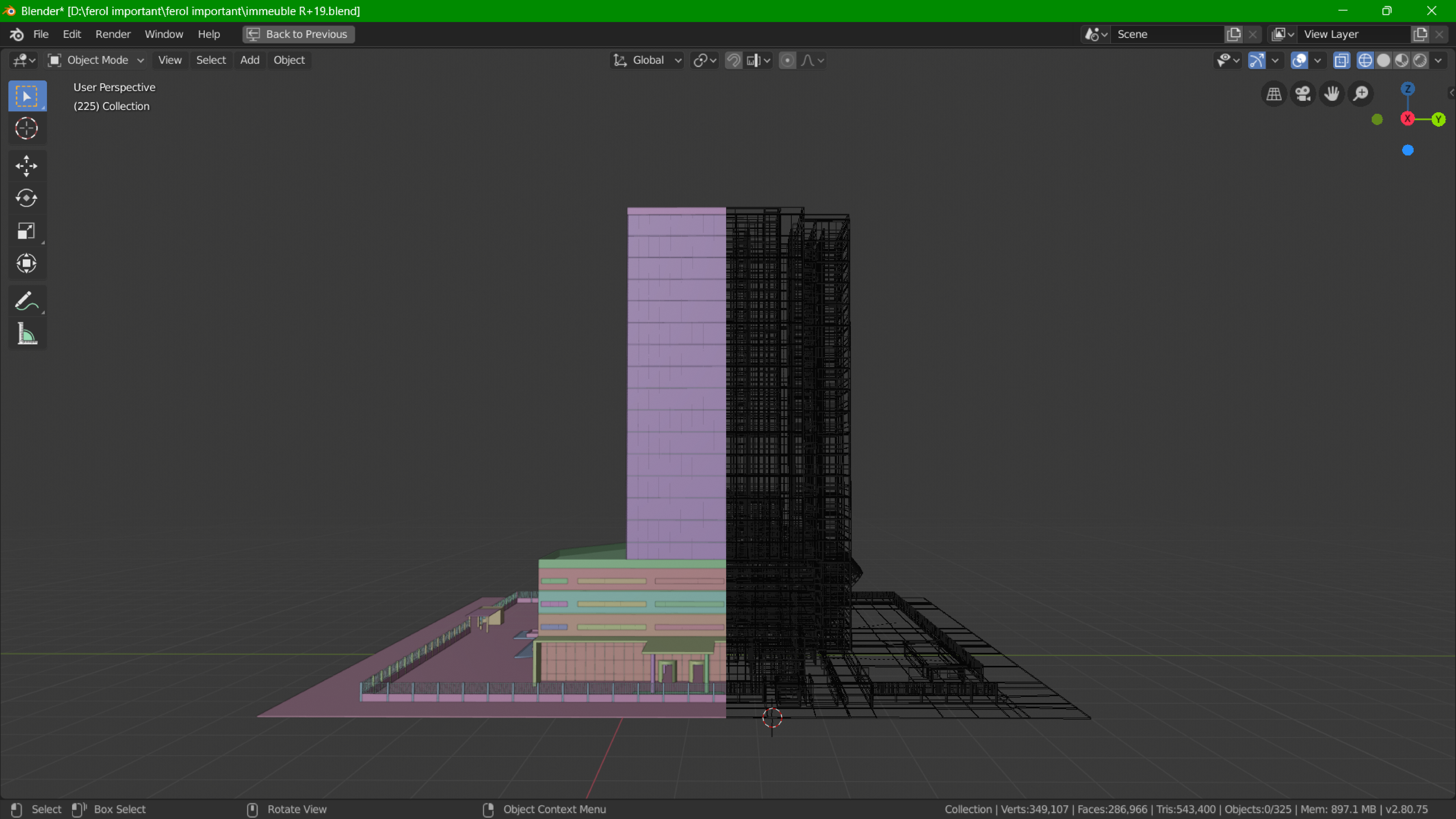The height and width of the screenshot is (819, 1456).
Task: Switch to rendered viewport shading
Action: tap(1420, 60)
